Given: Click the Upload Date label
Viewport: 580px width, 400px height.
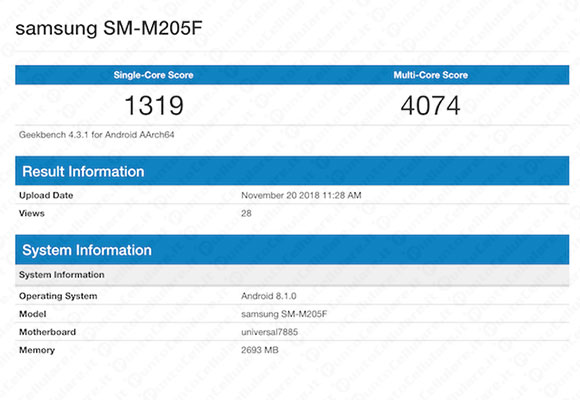Looking at the screenshot, I should coord(46,195).
